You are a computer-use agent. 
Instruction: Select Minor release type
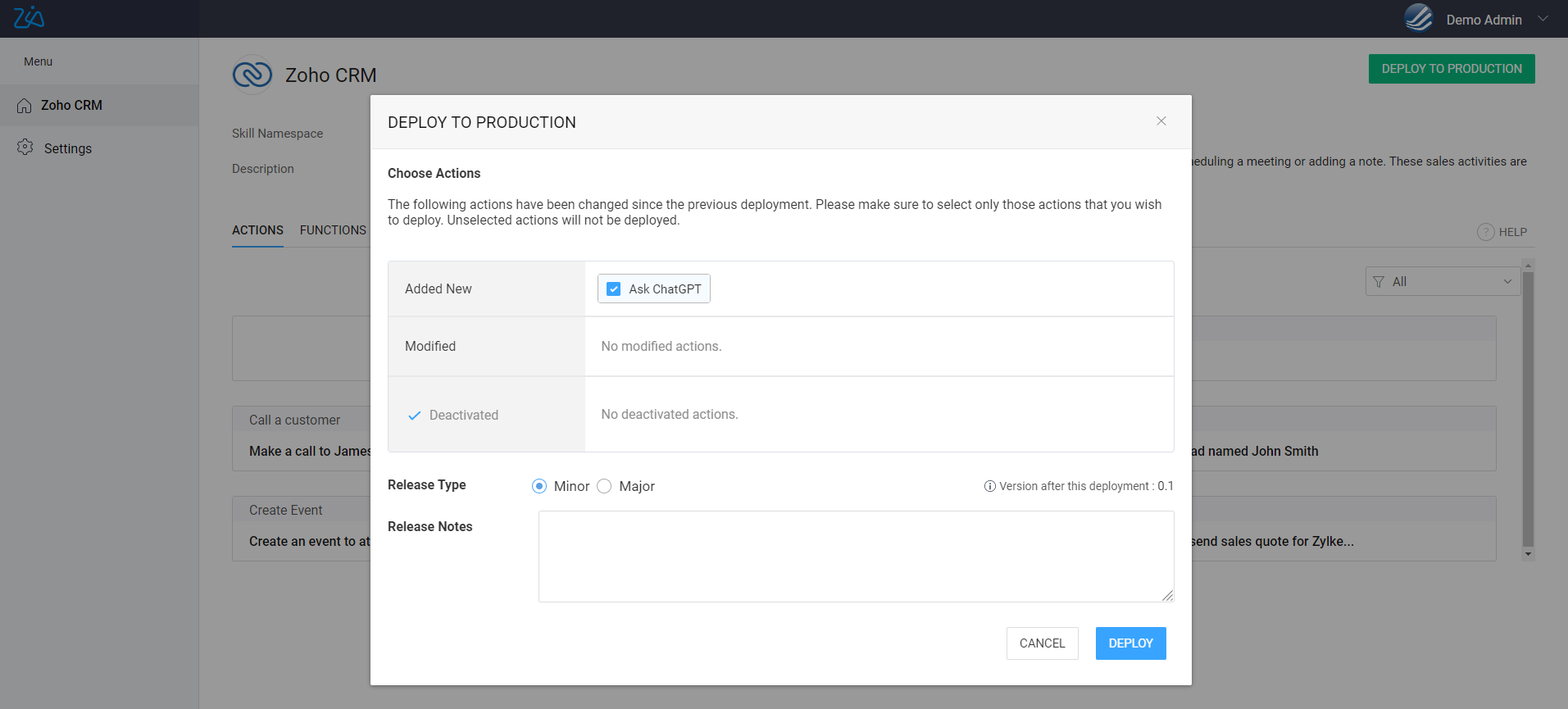tap(539, 486)
